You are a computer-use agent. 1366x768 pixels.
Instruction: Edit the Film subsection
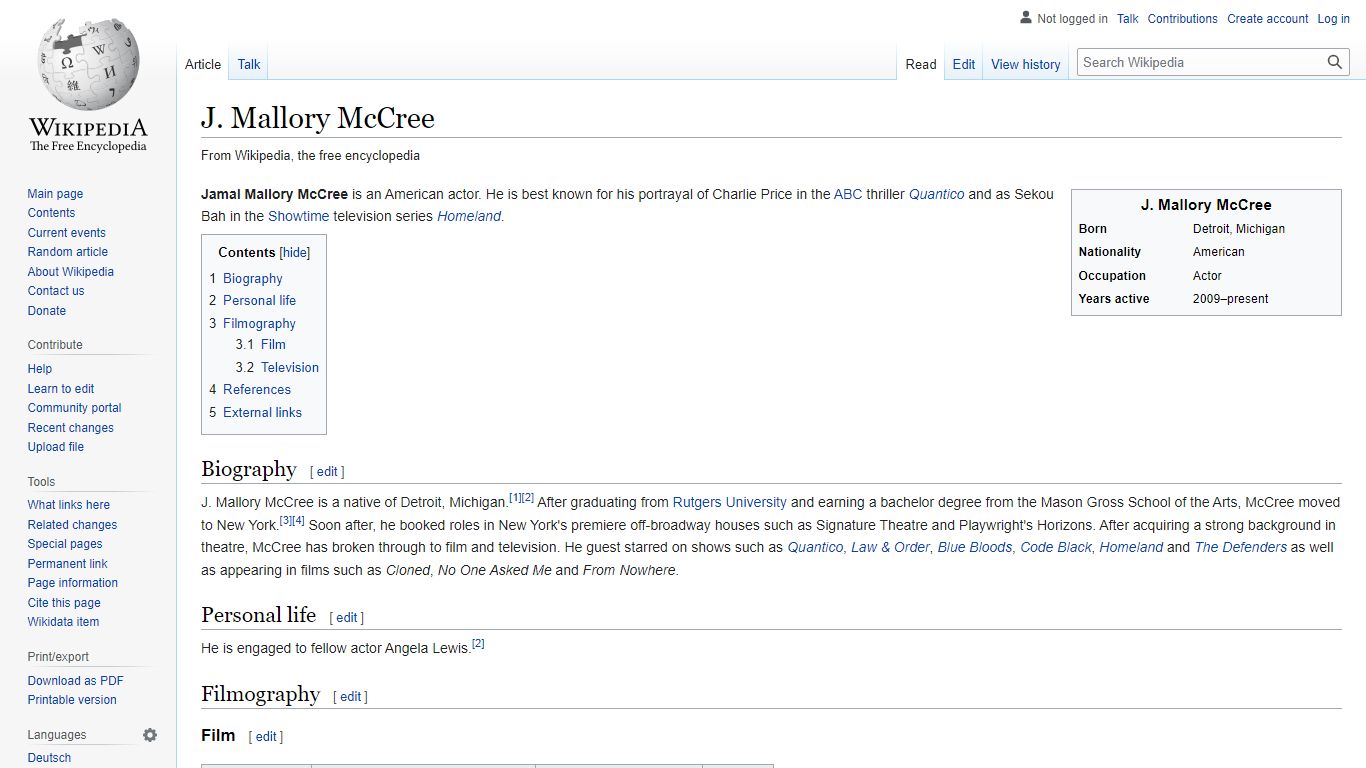[x=266, y=737]
